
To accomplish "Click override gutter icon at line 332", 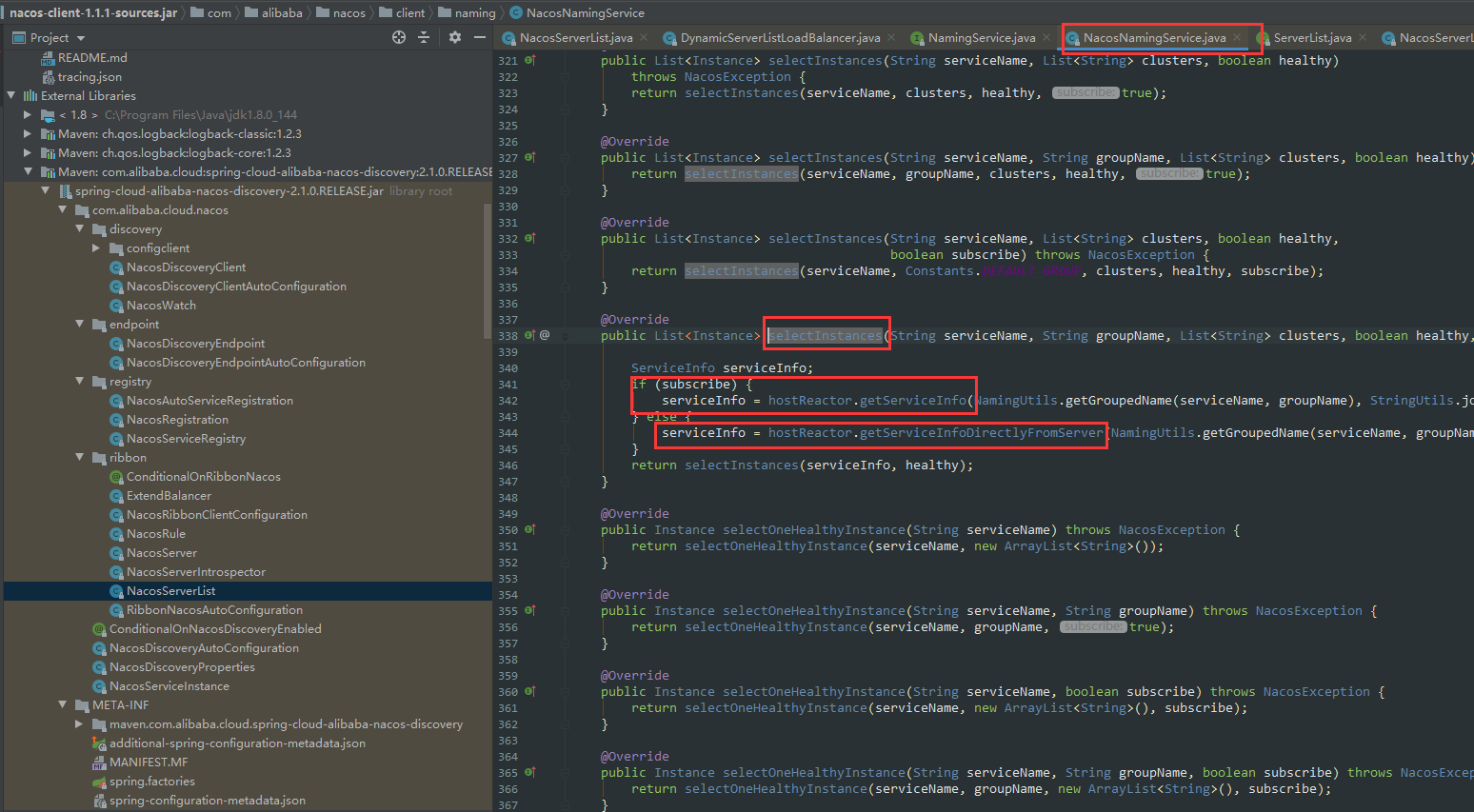I will 530,238.
